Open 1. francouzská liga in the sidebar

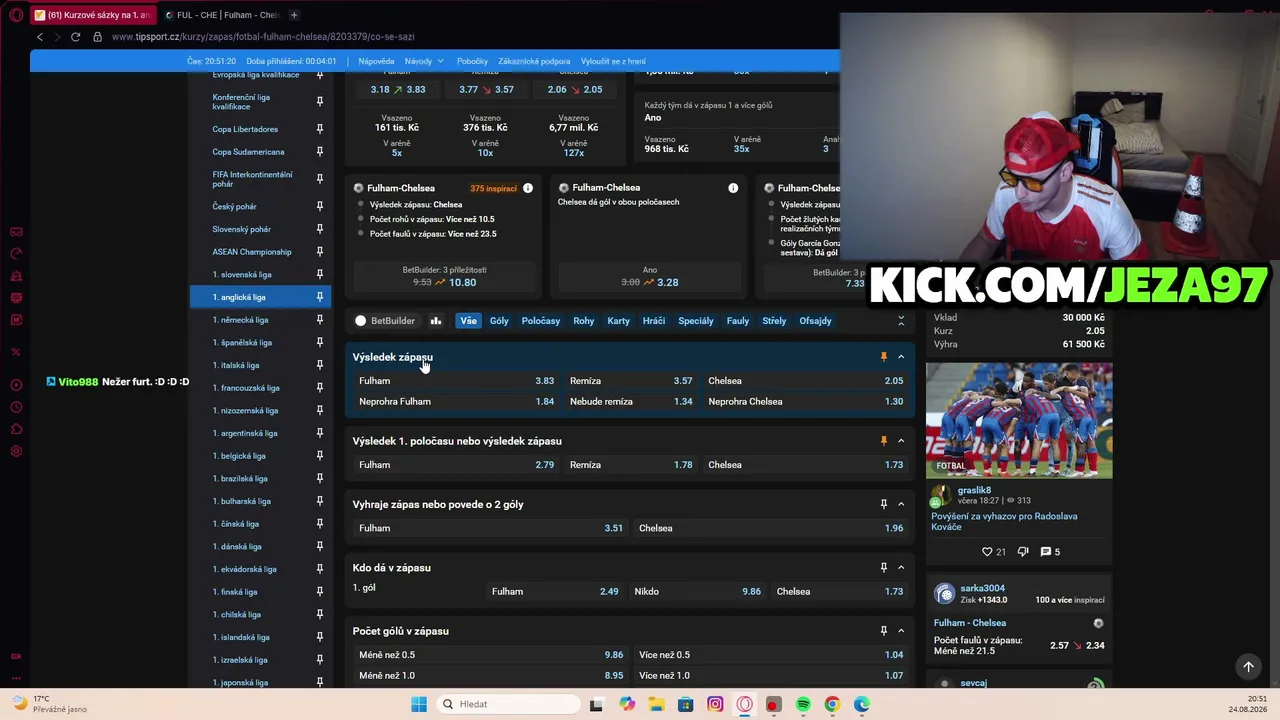[x=246, y=388]
